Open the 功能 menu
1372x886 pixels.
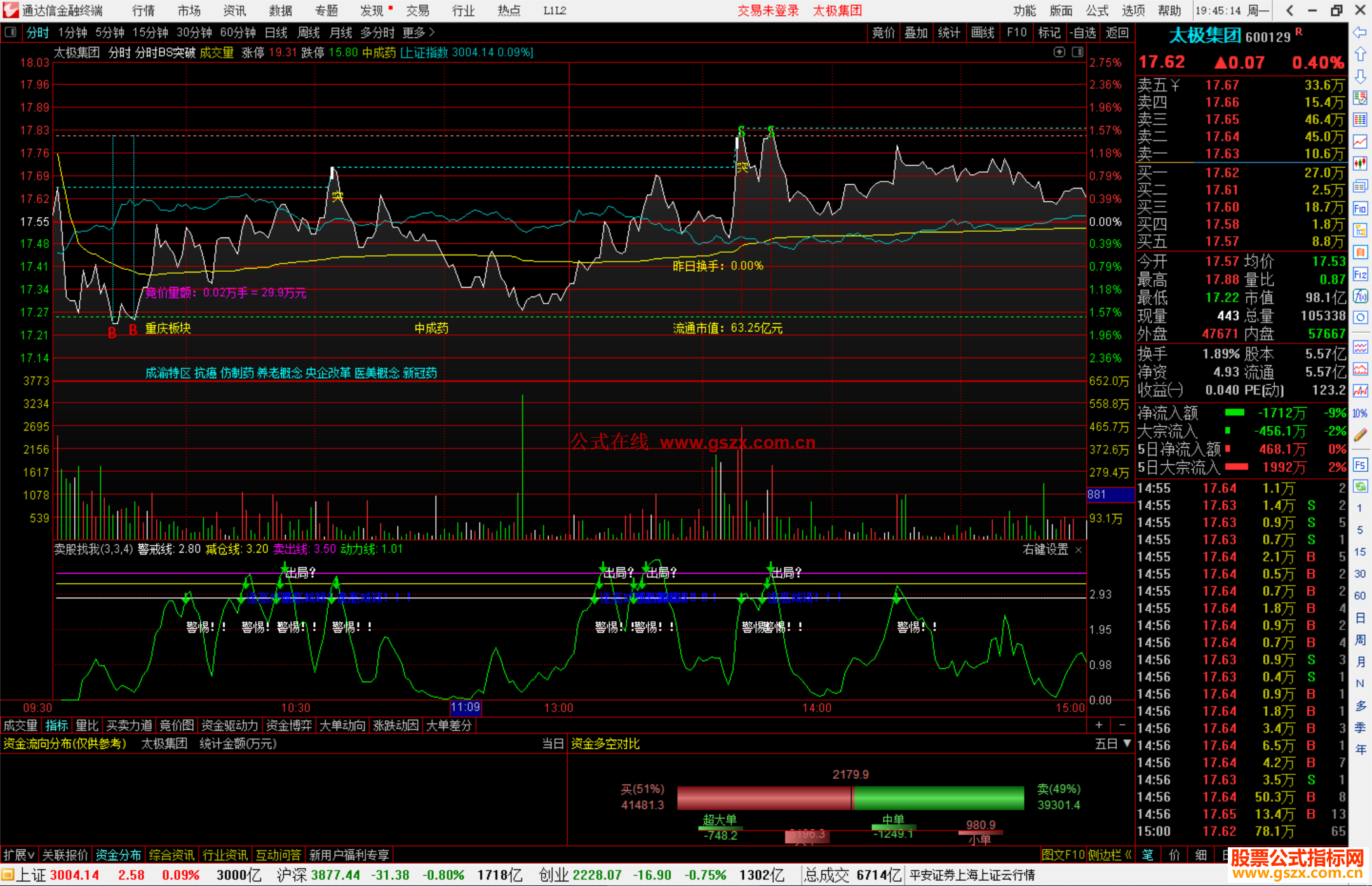[1025, 11]
